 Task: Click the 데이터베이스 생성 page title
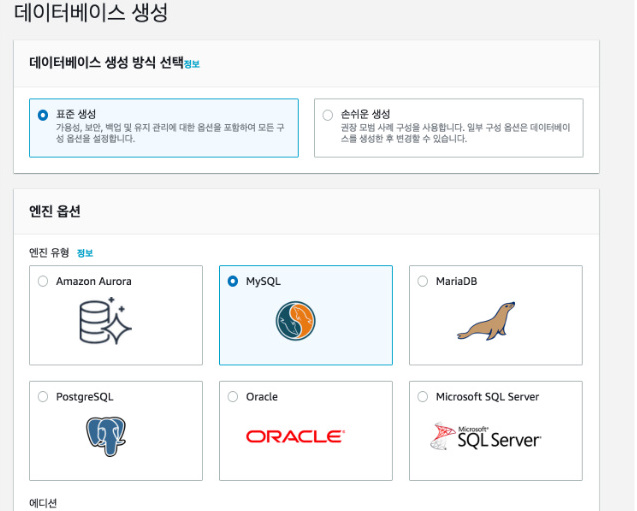(91, 12)
